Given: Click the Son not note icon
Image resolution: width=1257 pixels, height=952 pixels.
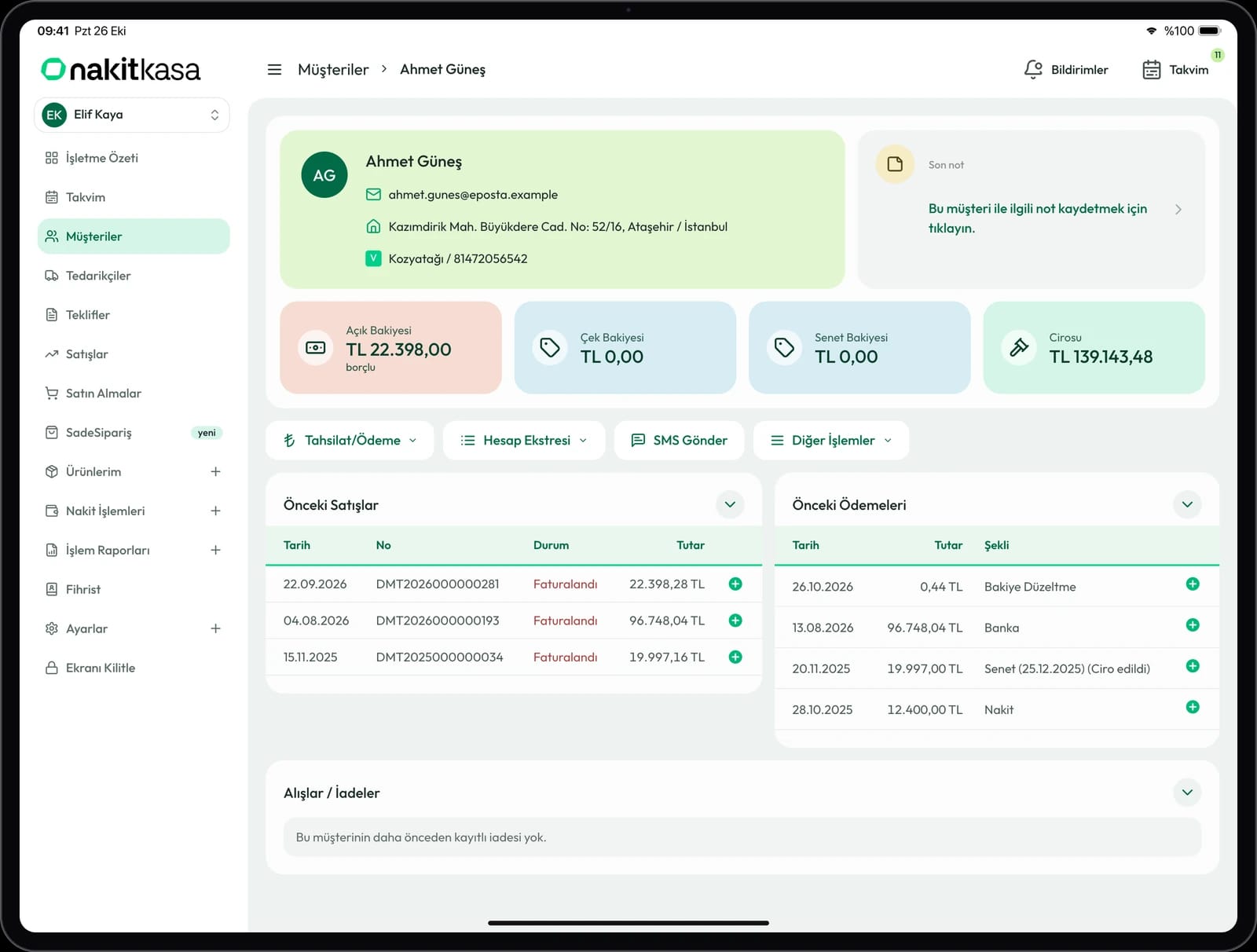Looking at the screenshot, I should click(x=895, y=164).
